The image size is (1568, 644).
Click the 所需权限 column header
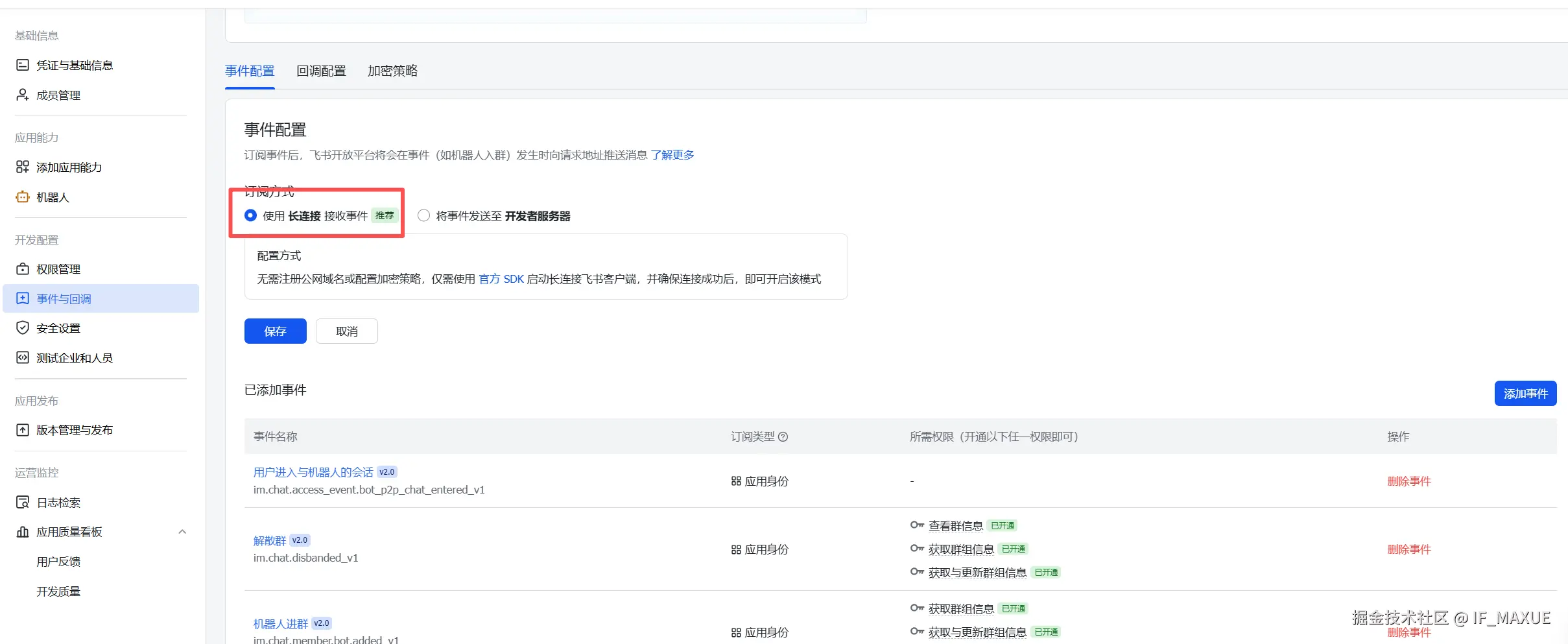pos(994,436)
